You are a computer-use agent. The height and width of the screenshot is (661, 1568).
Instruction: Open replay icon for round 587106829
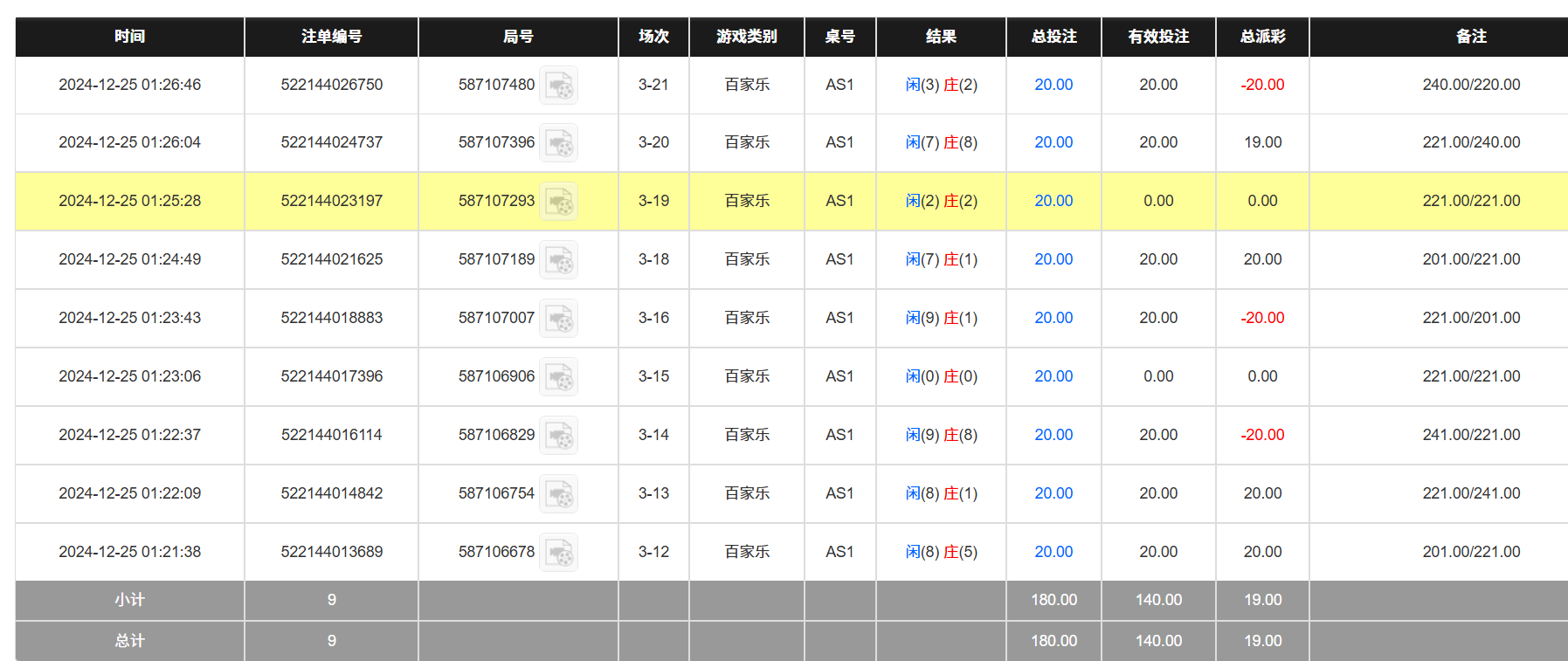[x=558, y=436]
